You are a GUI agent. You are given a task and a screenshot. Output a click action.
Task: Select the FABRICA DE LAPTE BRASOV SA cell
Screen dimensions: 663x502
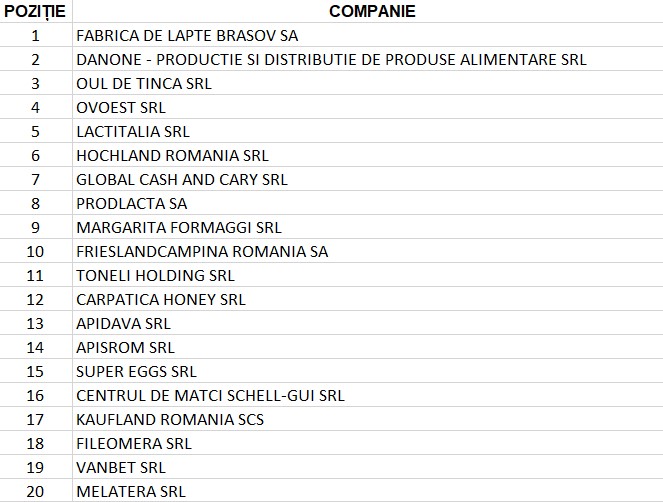[187, 35]
